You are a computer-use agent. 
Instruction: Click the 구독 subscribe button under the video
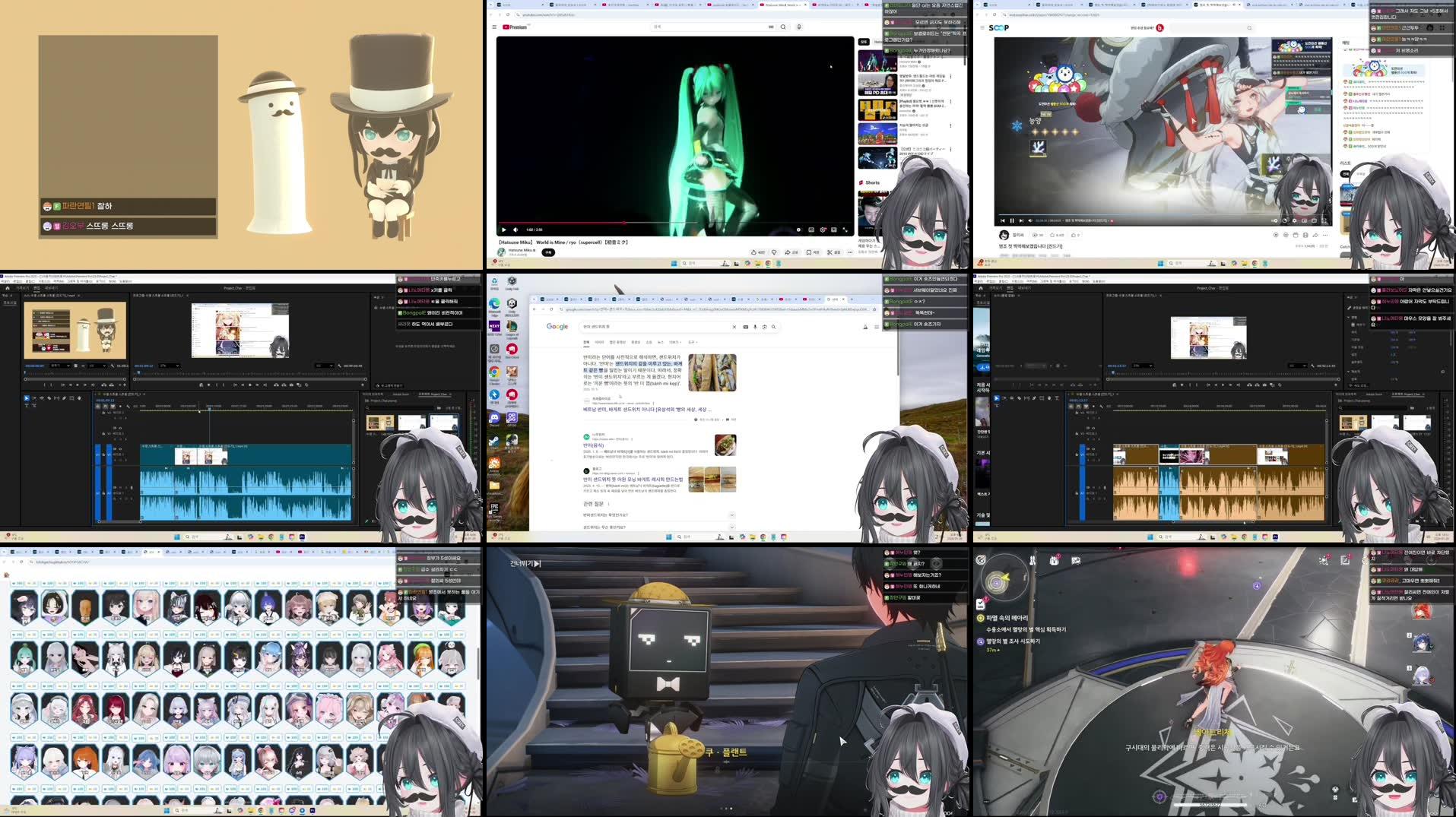point(549,252)
